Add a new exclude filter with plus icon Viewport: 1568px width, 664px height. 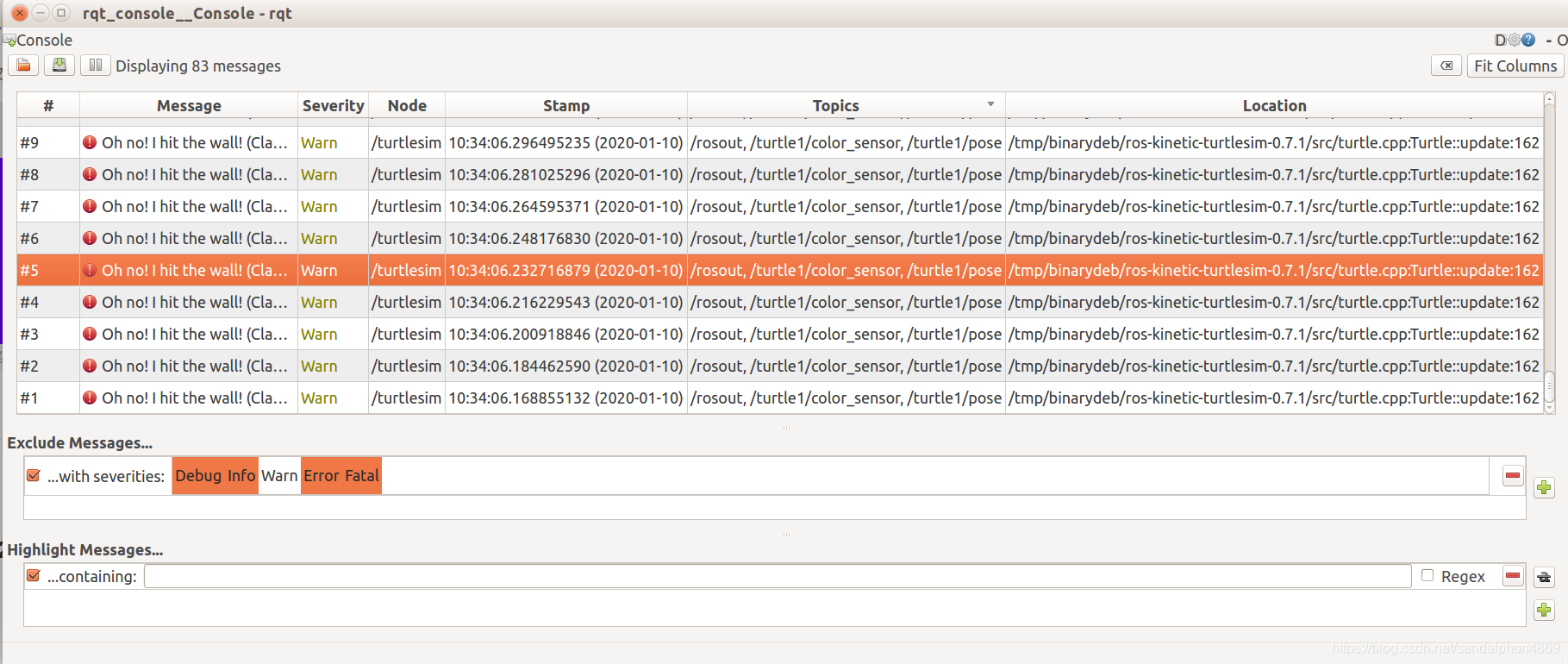[1544, 488]
